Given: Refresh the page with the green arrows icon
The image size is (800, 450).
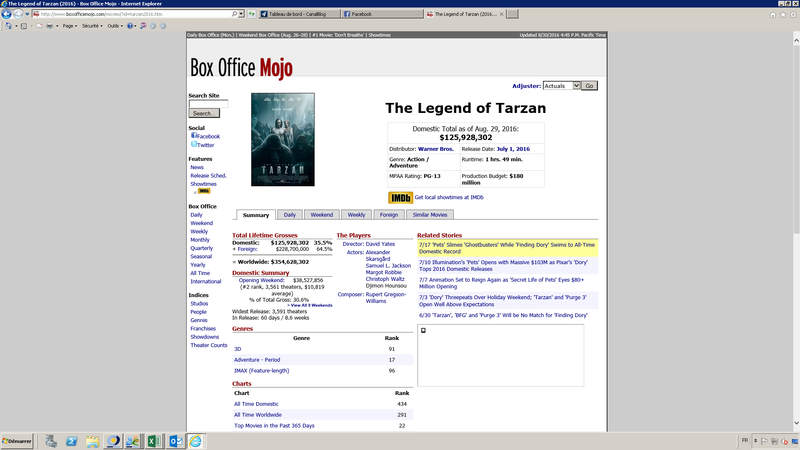Looking at the screenshot, I should [252, 14].
